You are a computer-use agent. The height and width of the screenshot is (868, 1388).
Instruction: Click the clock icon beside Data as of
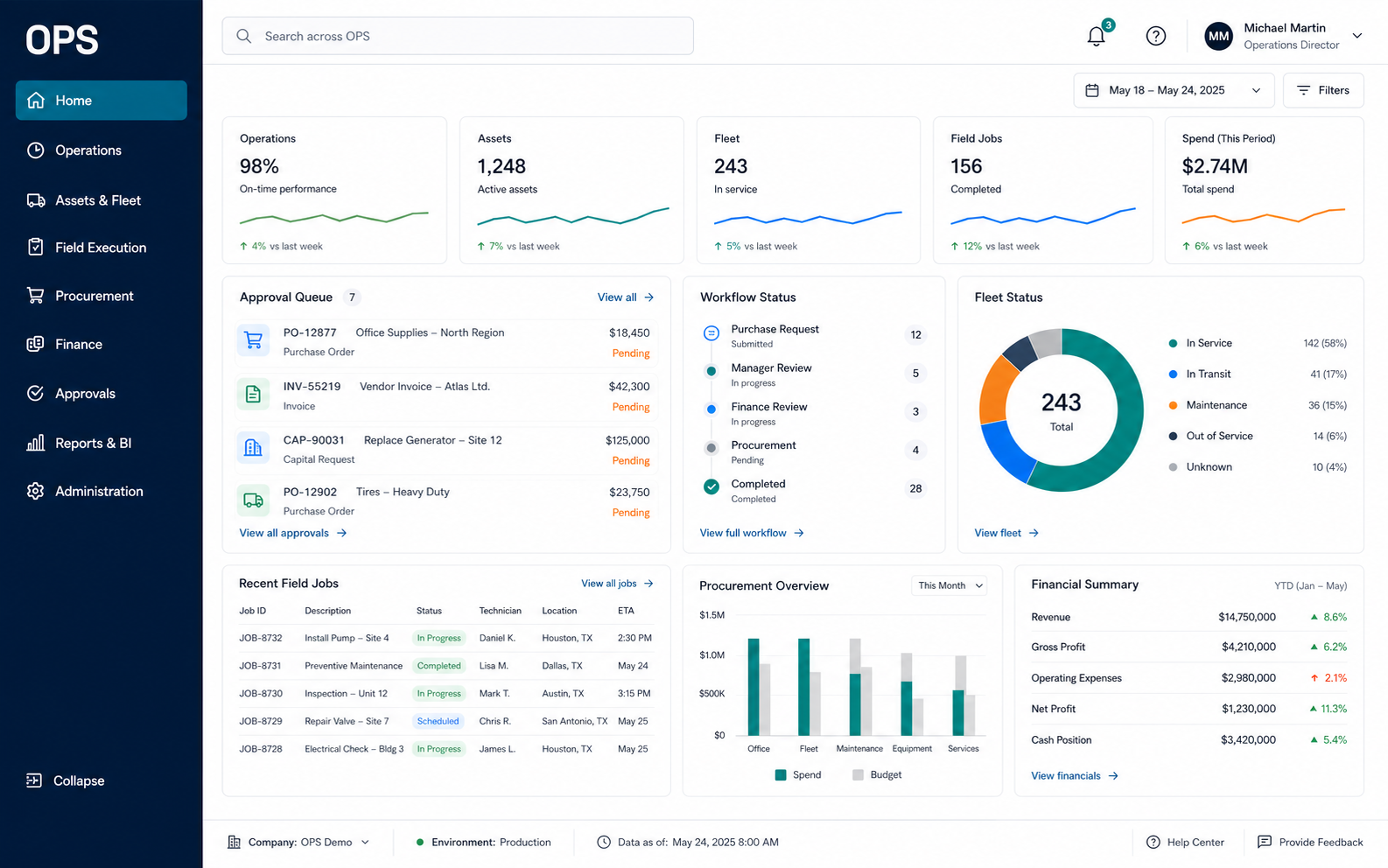(x=604, y=842)
